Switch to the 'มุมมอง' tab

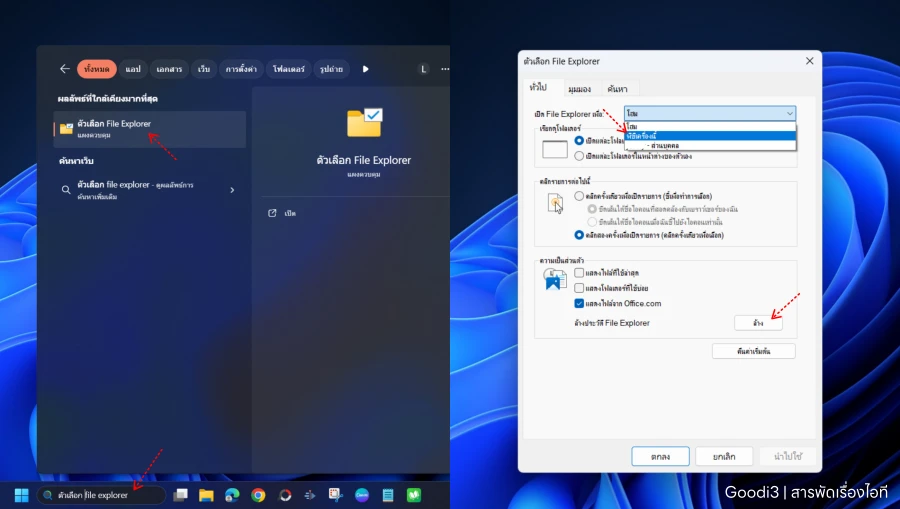tap(578, 89)
